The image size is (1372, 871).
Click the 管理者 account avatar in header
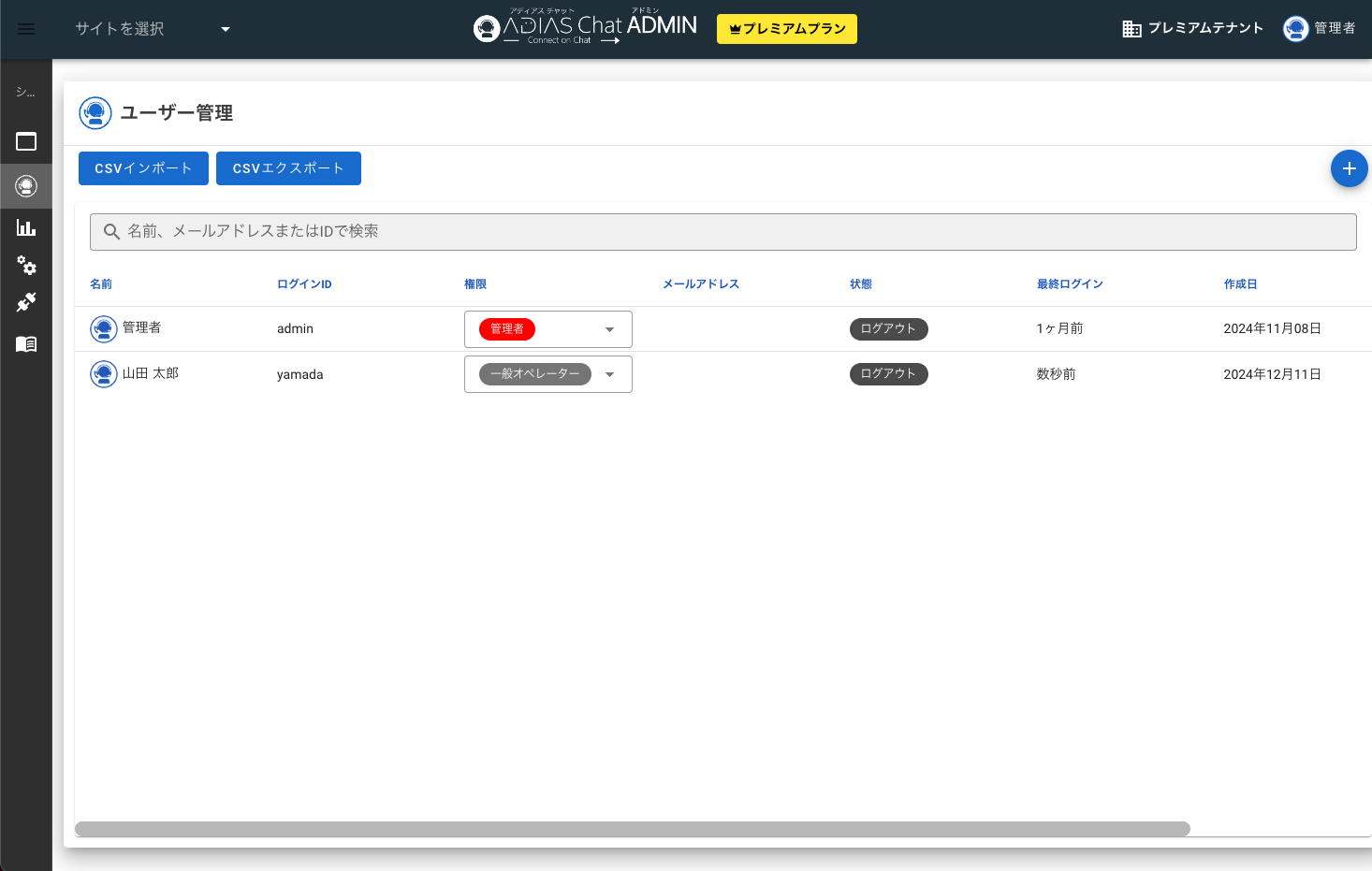tap(1295, 29)
